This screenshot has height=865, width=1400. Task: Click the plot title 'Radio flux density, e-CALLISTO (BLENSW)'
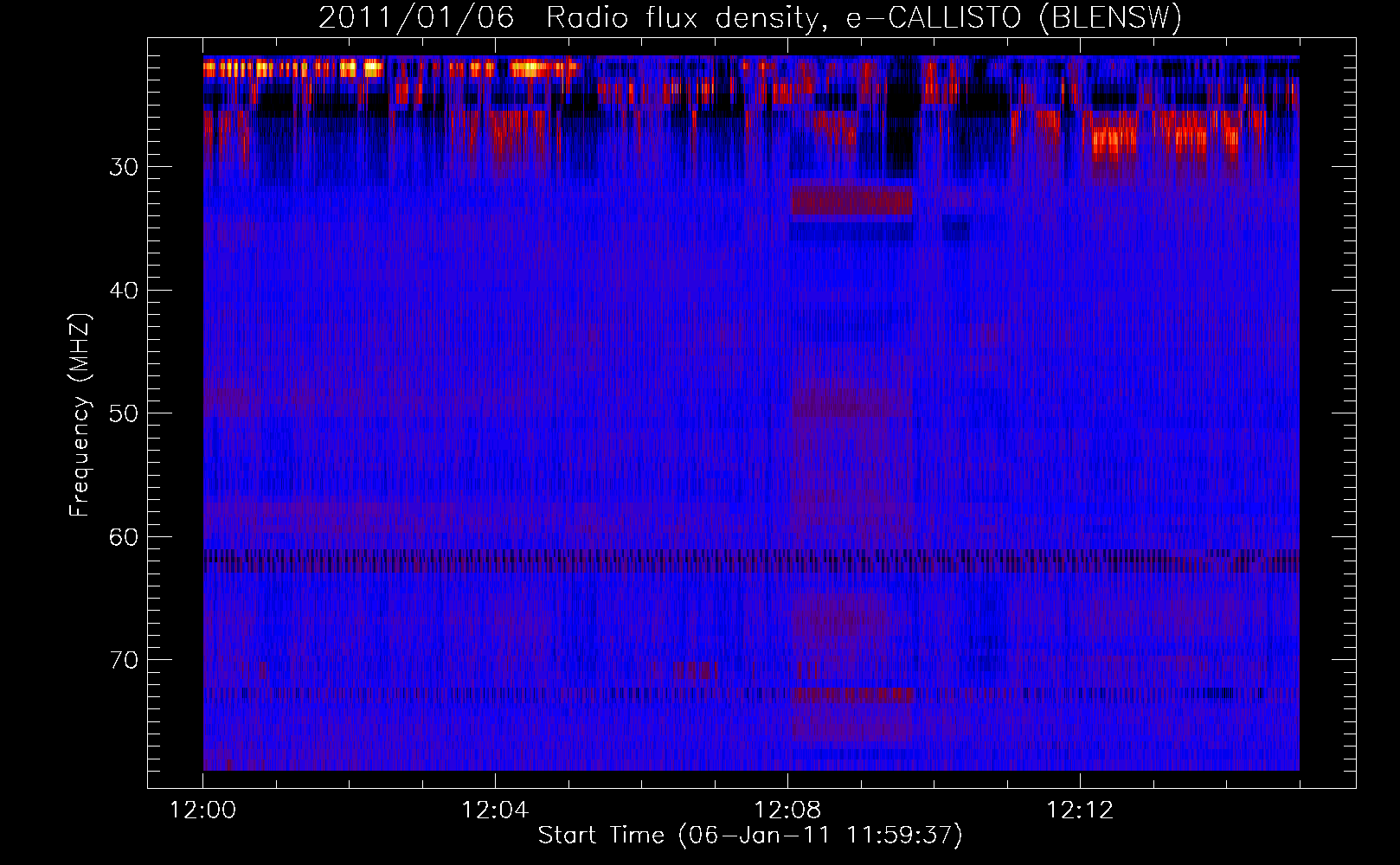(x=864, y=18)
